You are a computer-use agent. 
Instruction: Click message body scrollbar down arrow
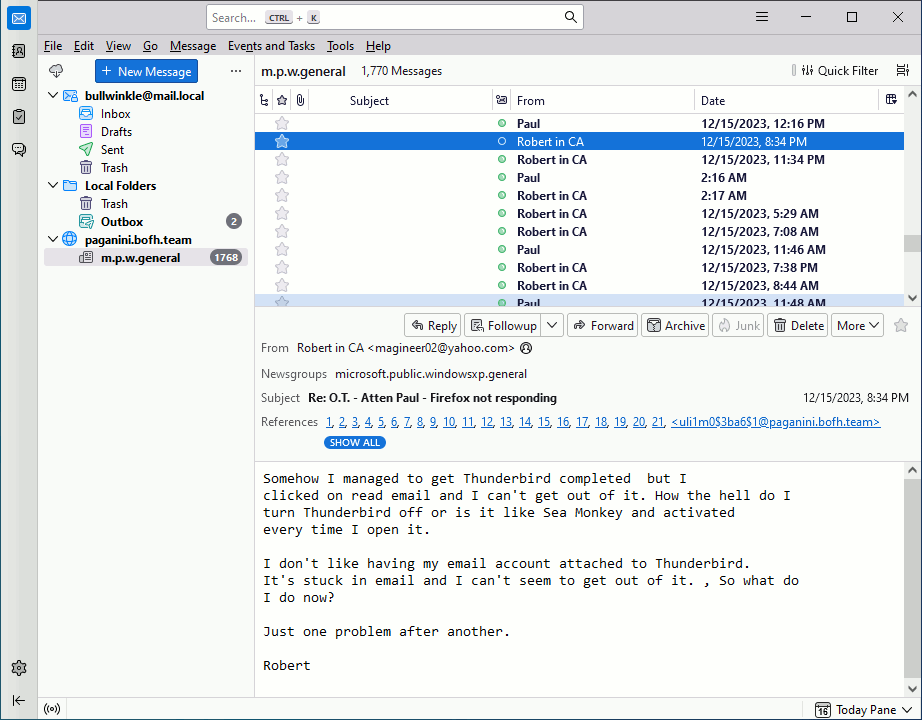tap(912, 689)
